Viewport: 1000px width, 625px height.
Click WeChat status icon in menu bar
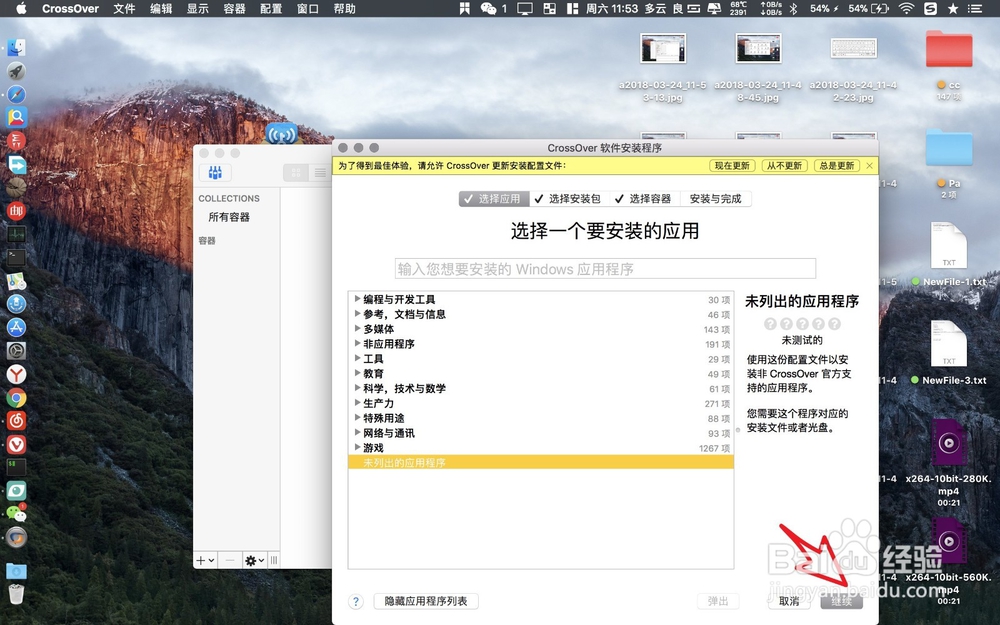[x=489, y=8]
